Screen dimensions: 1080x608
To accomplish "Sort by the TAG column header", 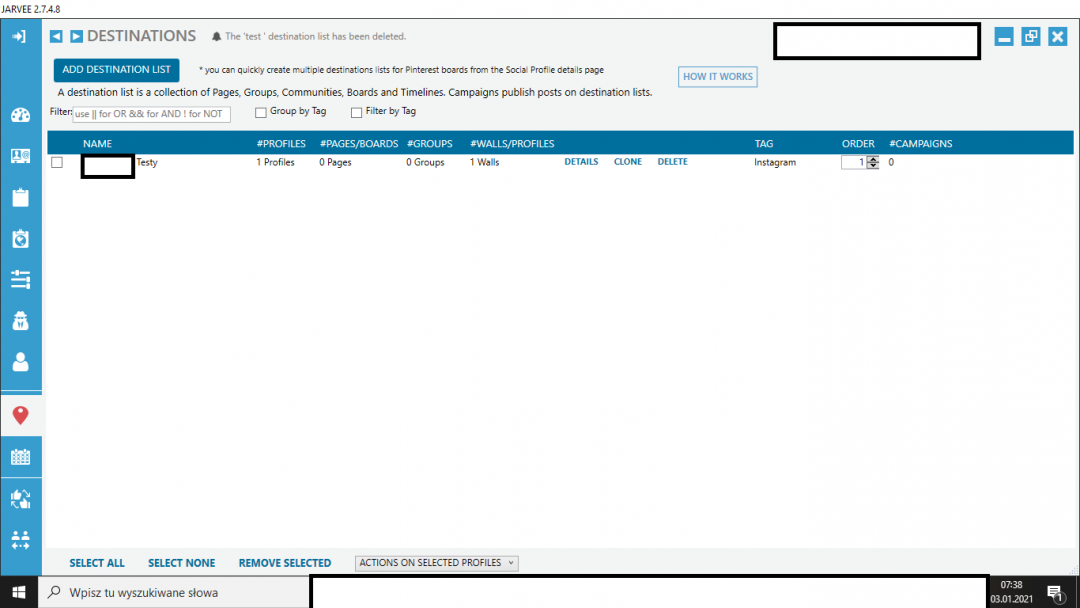I will (763, 144).
